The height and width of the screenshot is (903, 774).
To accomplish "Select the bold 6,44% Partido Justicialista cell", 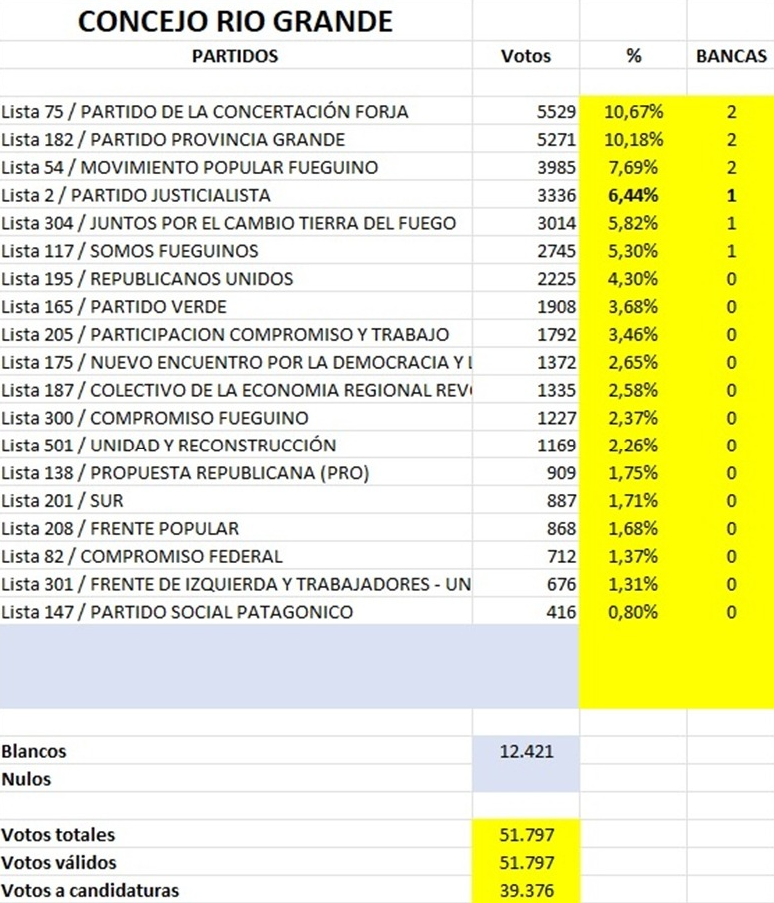I will [632, 195].
